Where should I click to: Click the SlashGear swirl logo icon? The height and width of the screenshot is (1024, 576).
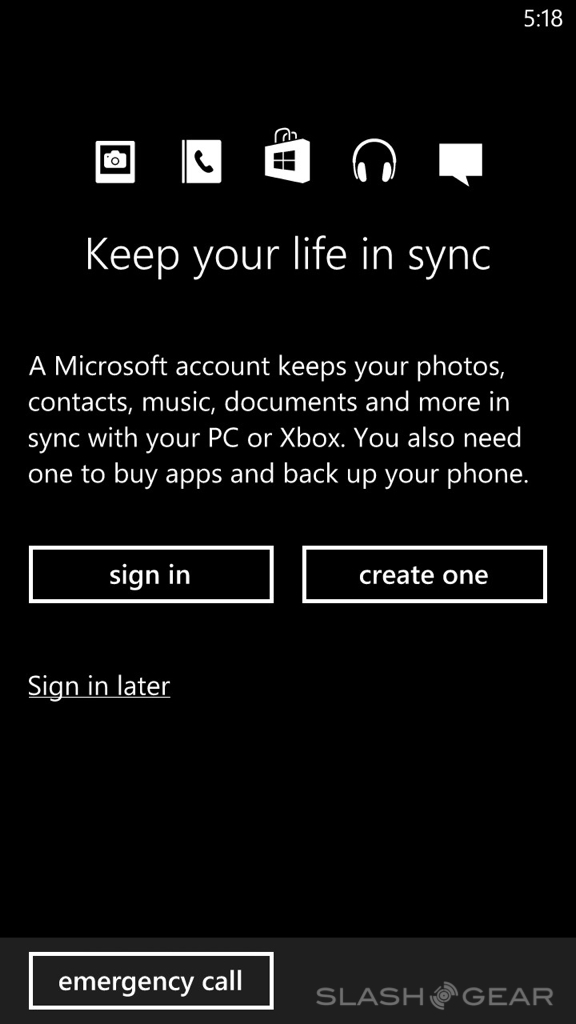[x=443, y=995]
